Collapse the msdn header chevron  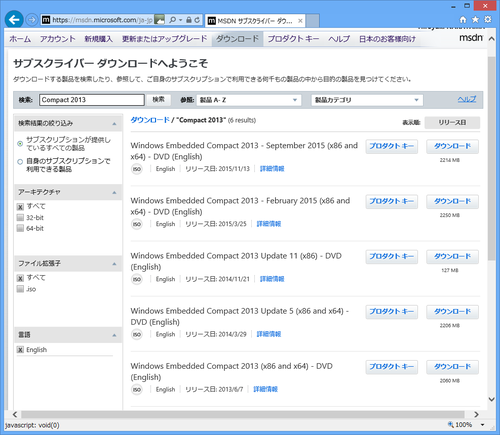[491, 39]
